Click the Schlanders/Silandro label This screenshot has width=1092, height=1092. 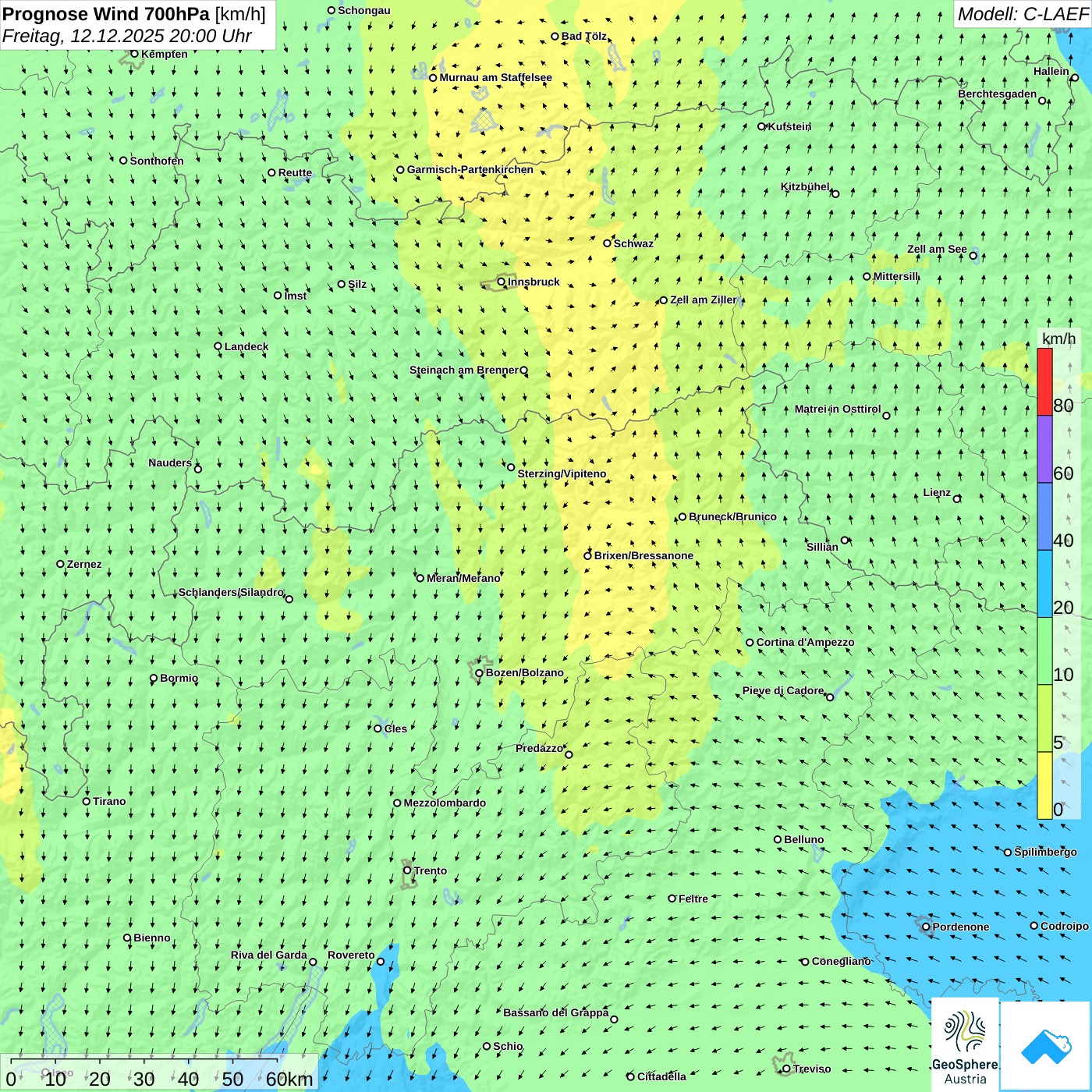tap(231, 592)
